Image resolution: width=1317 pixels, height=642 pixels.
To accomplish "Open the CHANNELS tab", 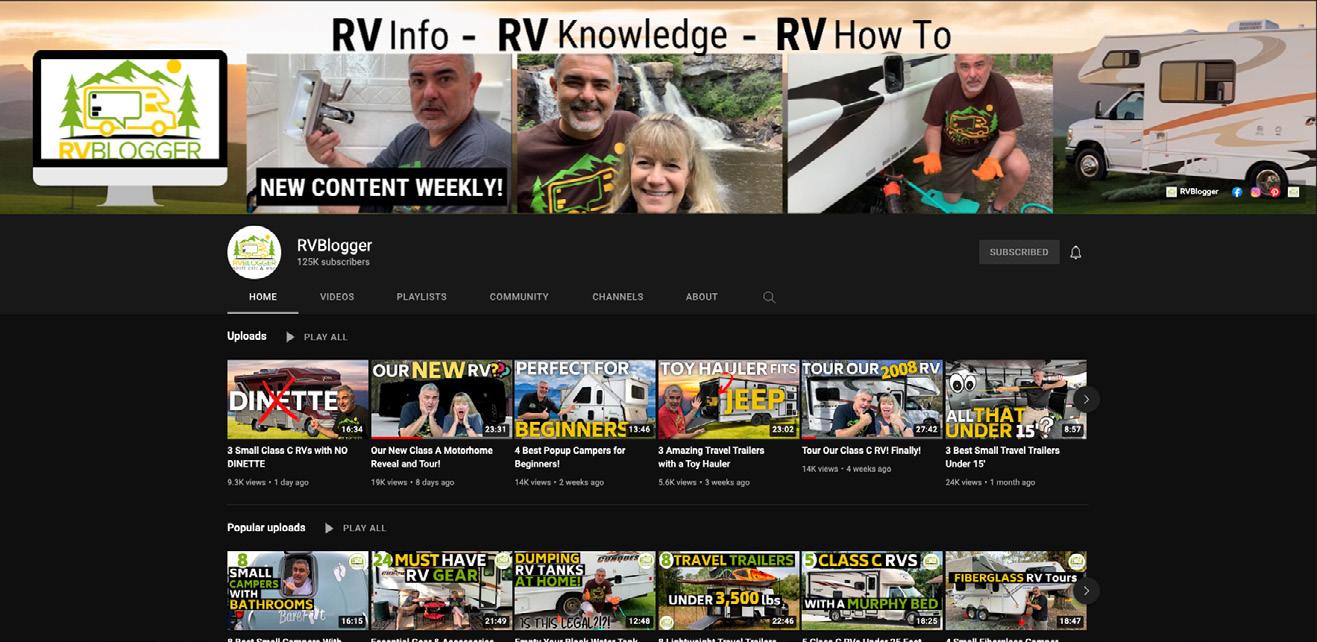I will 618,297.
